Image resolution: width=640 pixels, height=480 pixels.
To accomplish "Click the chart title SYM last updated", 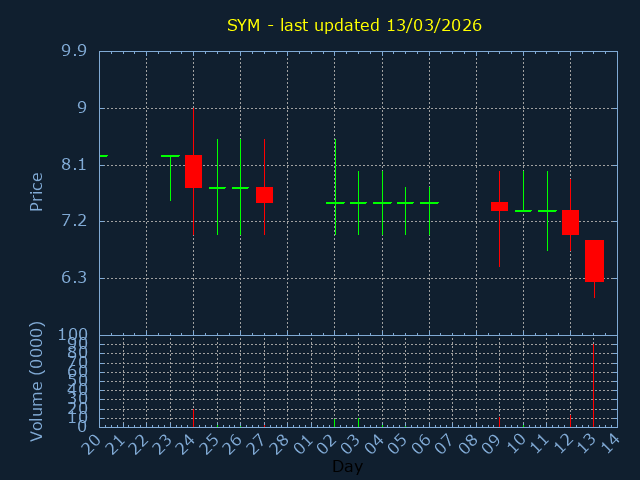I will pos(354,25).
